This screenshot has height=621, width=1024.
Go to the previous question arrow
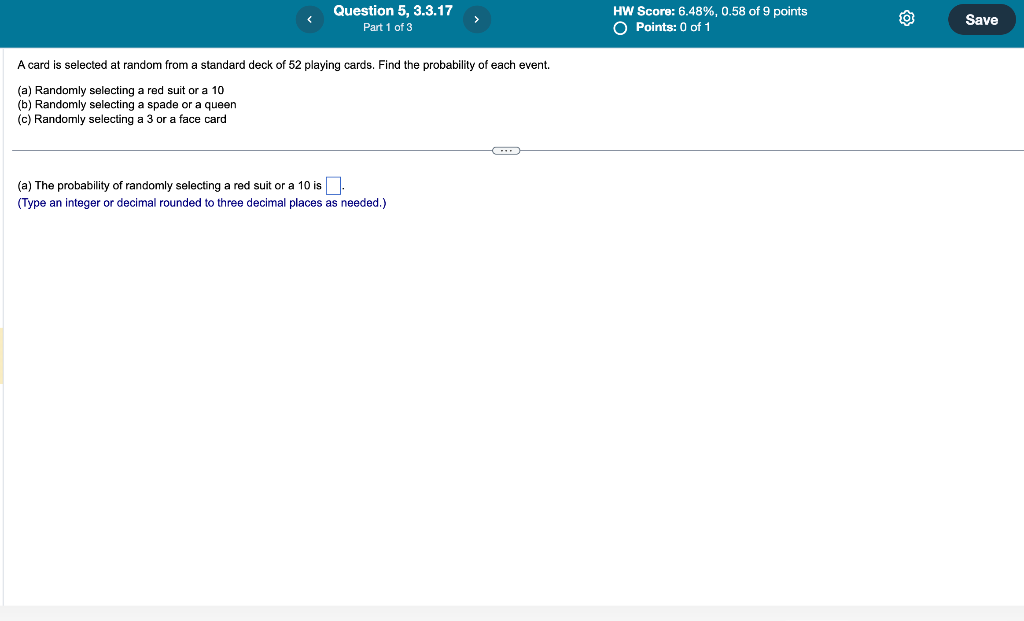(x=310, y=20)
